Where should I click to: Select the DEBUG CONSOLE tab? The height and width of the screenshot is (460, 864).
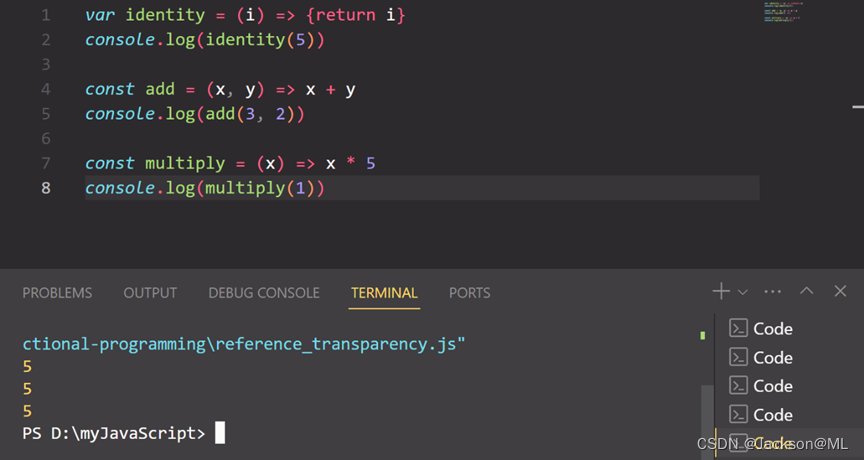pos(264,293)
